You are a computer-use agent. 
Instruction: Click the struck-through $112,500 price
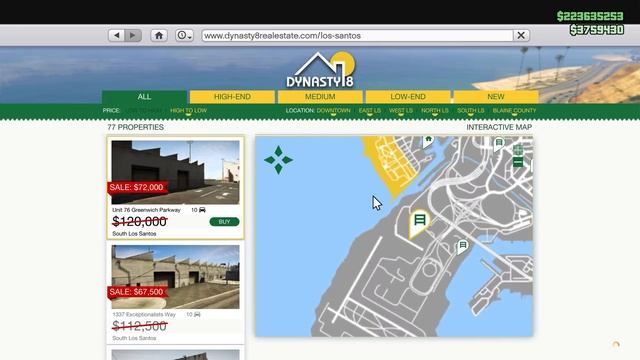pyautogui.click(x=140, y=326)
